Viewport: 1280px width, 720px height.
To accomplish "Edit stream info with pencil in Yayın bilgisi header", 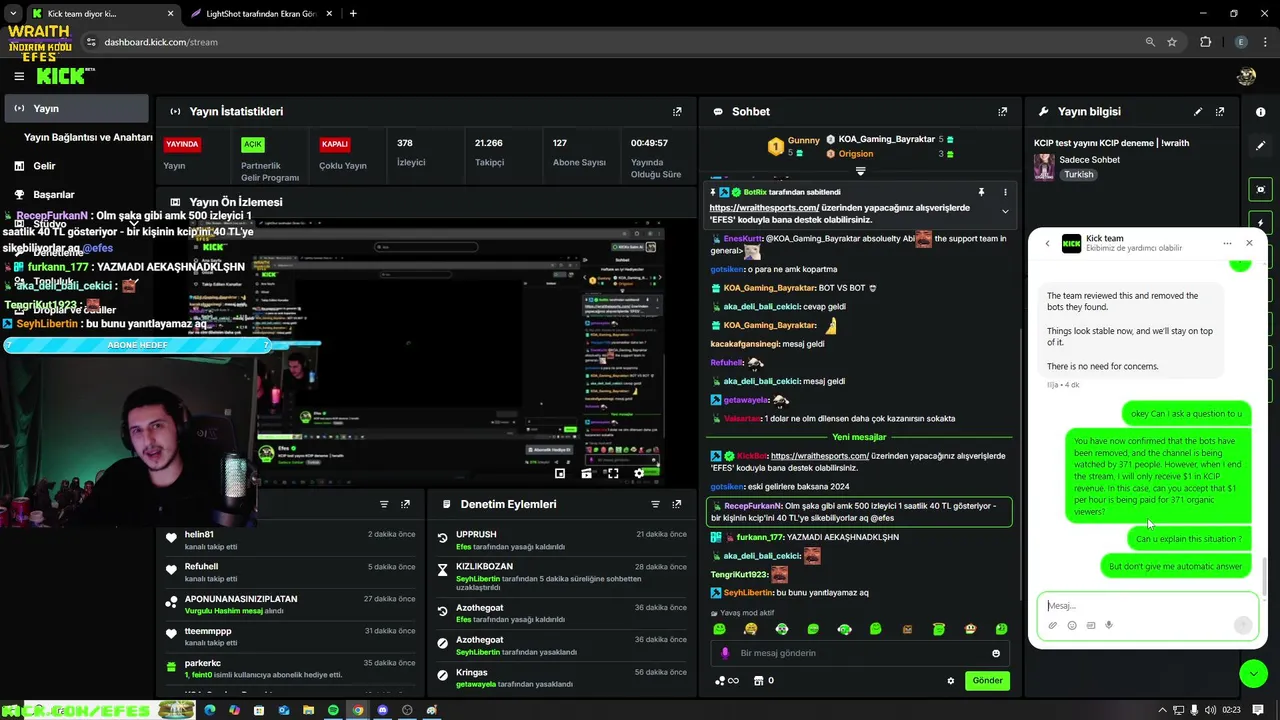I will coord(1198,112).
